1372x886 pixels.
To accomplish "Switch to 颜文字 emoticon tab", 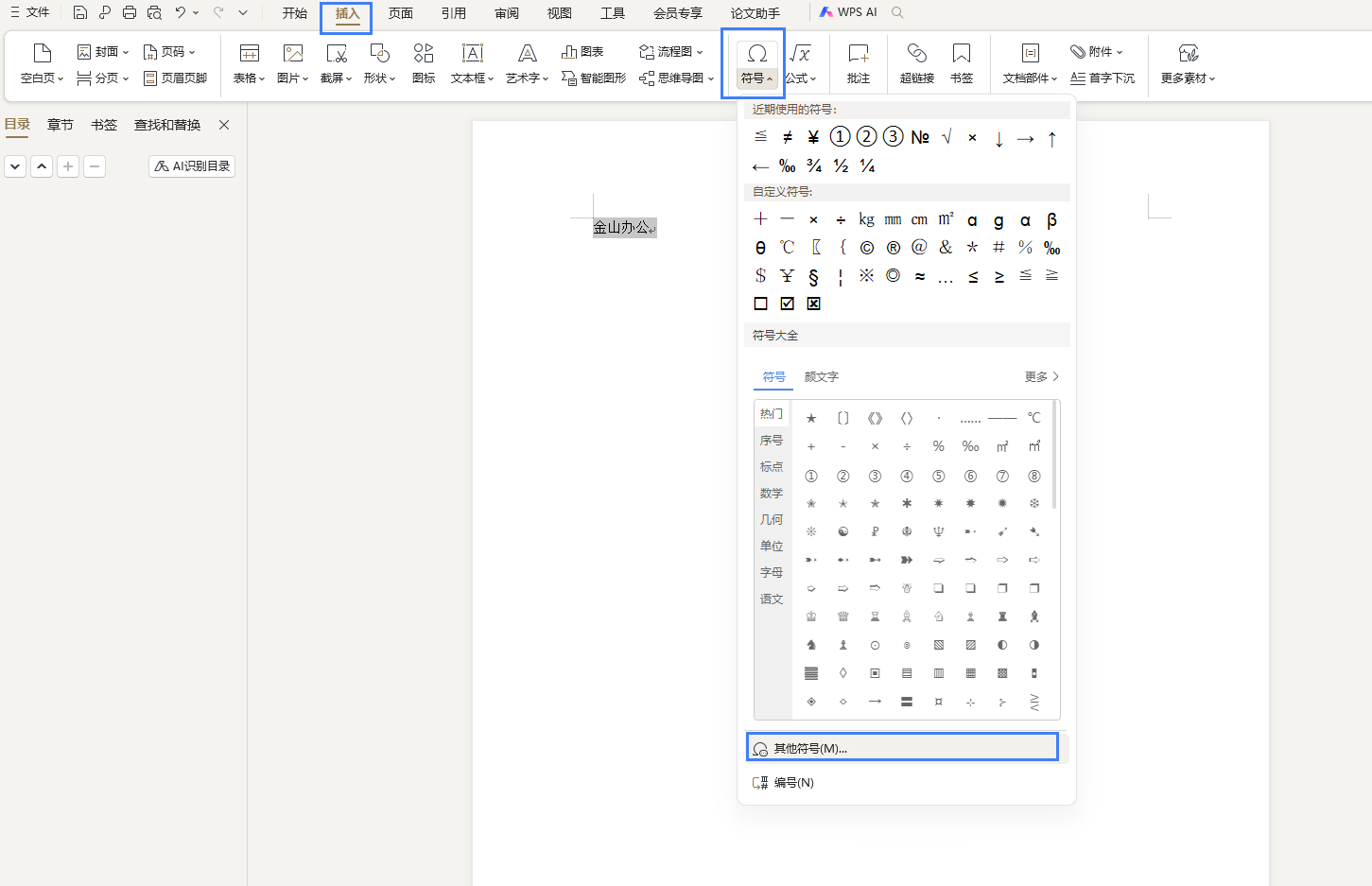I will 821,376.
